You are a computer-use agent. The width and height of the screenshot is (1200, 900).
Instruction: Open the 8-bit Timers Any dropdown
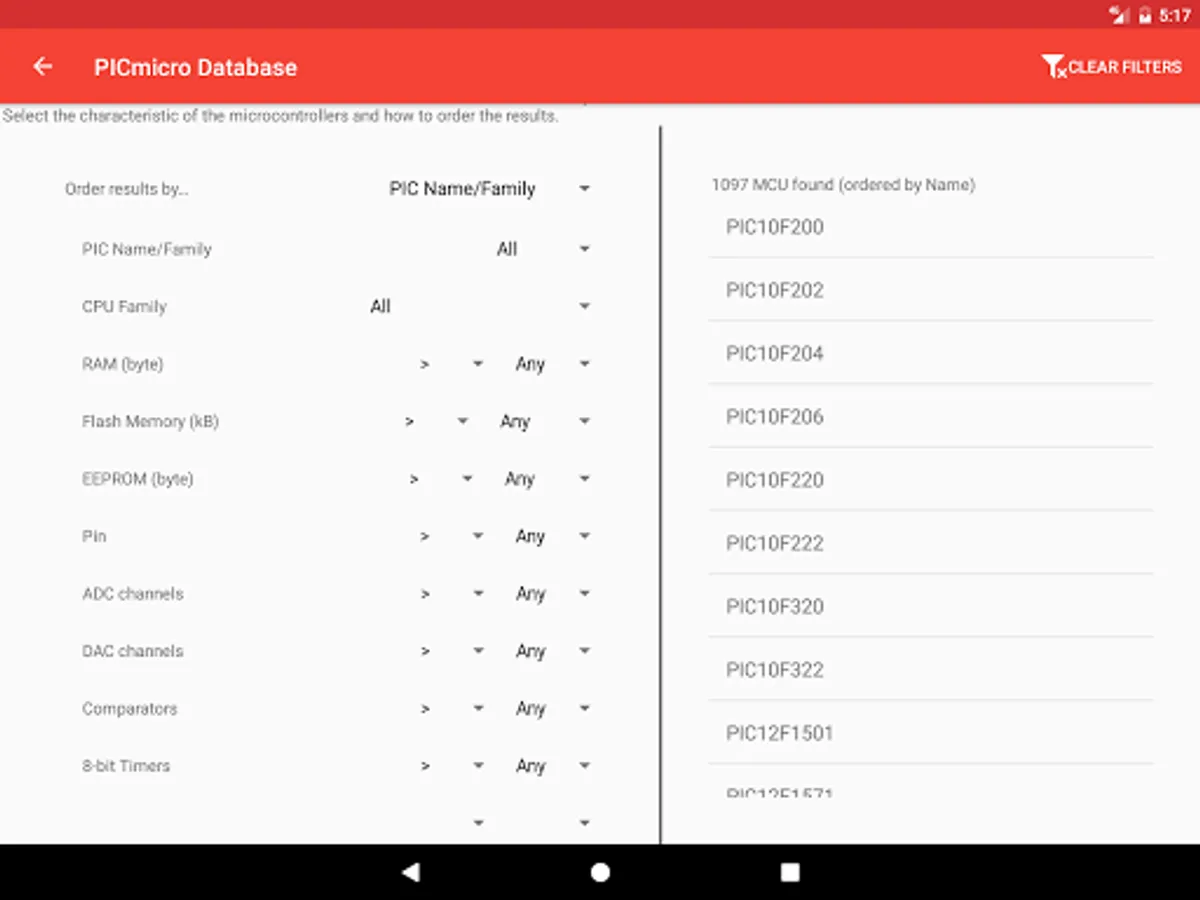coord(553,766)
